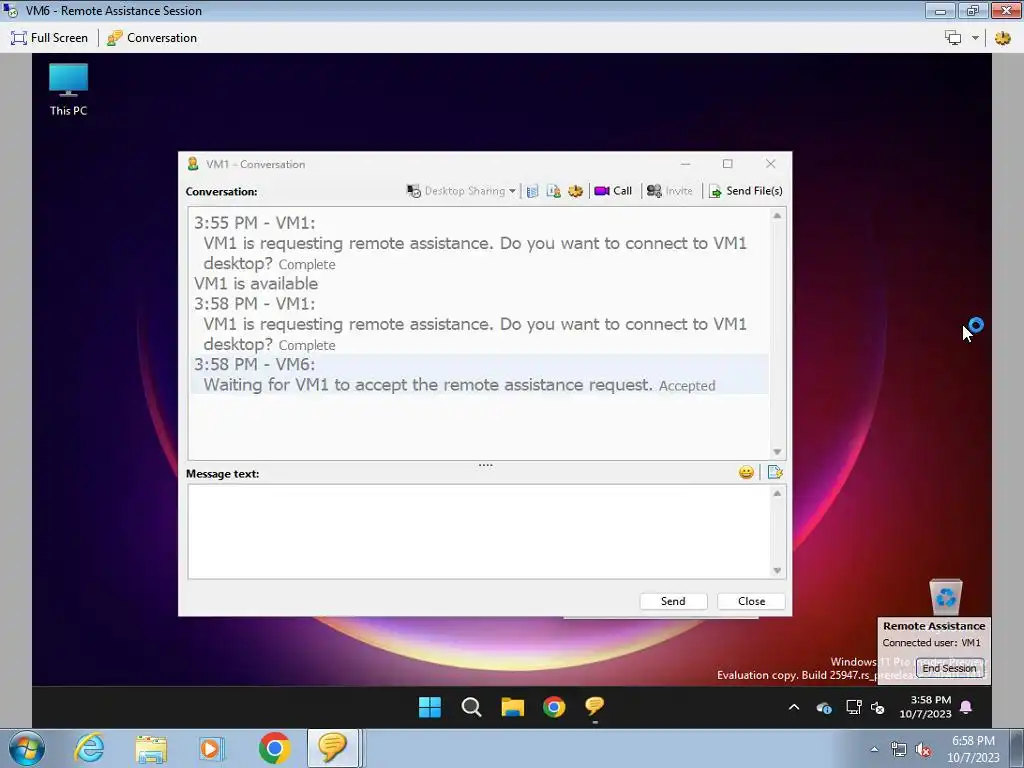
Task: Open the emoji smiley picker
Action: tap(746, 472)
